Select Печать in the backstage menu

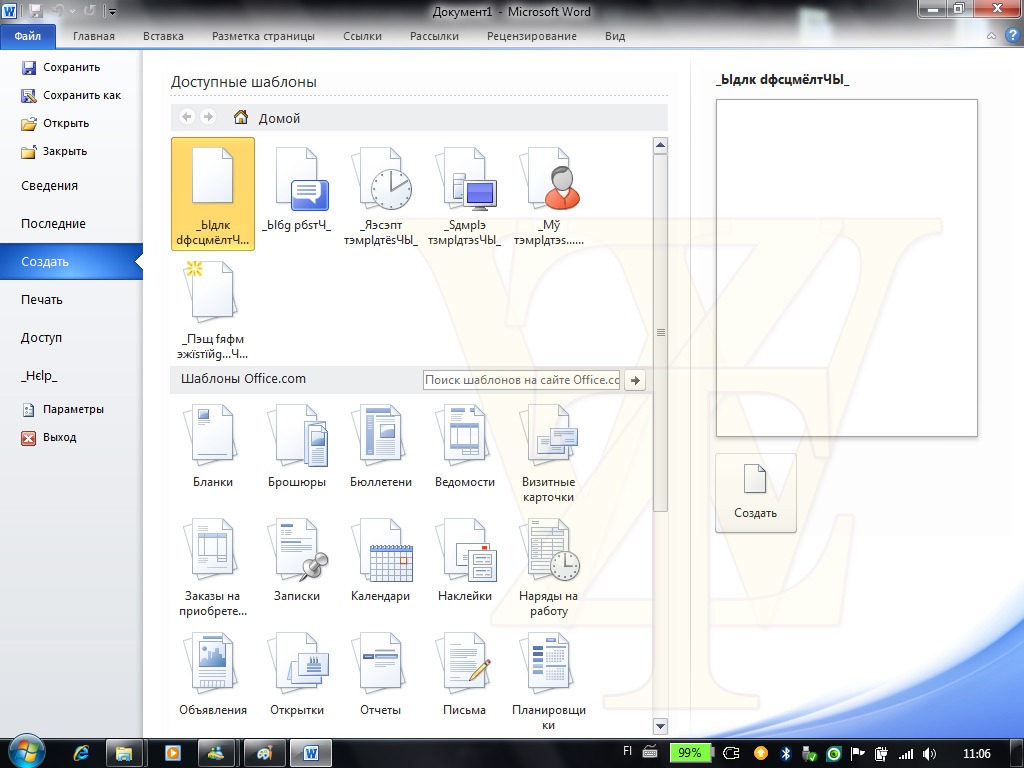pos(42,300)
